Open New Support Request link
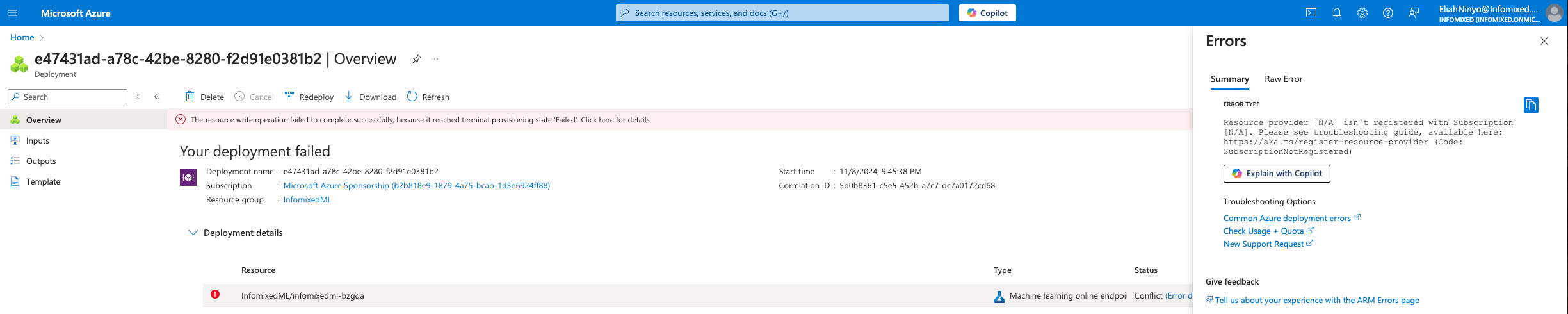1568x314 pixels. [1268, 244]
